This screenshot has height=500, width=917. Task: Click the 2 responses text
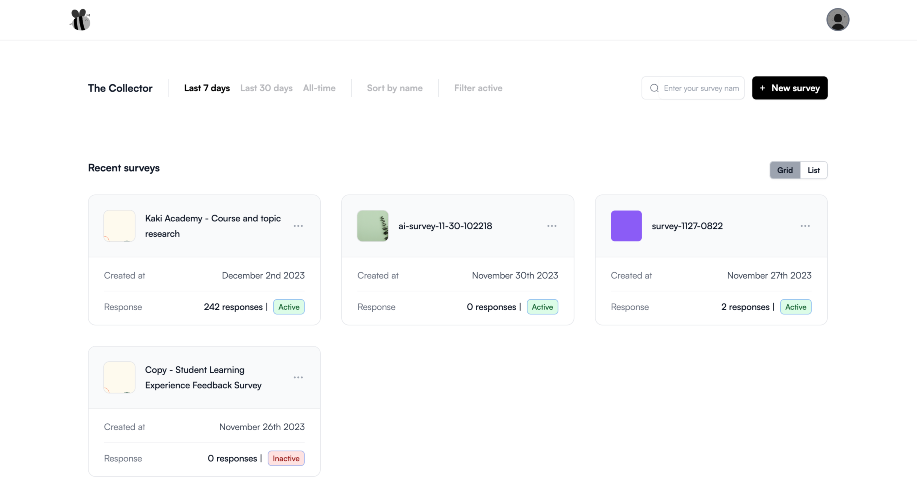click(745, 307)
